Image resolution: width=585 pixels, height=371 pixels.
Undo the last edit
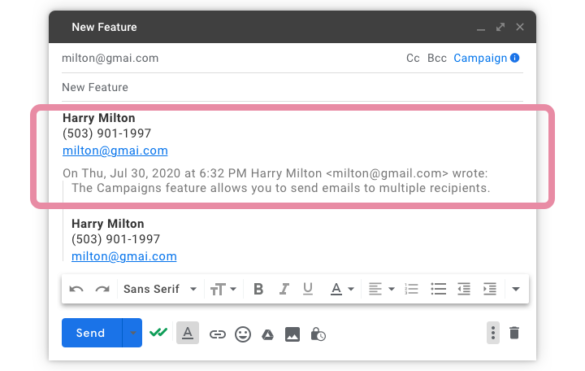(76, 289)
